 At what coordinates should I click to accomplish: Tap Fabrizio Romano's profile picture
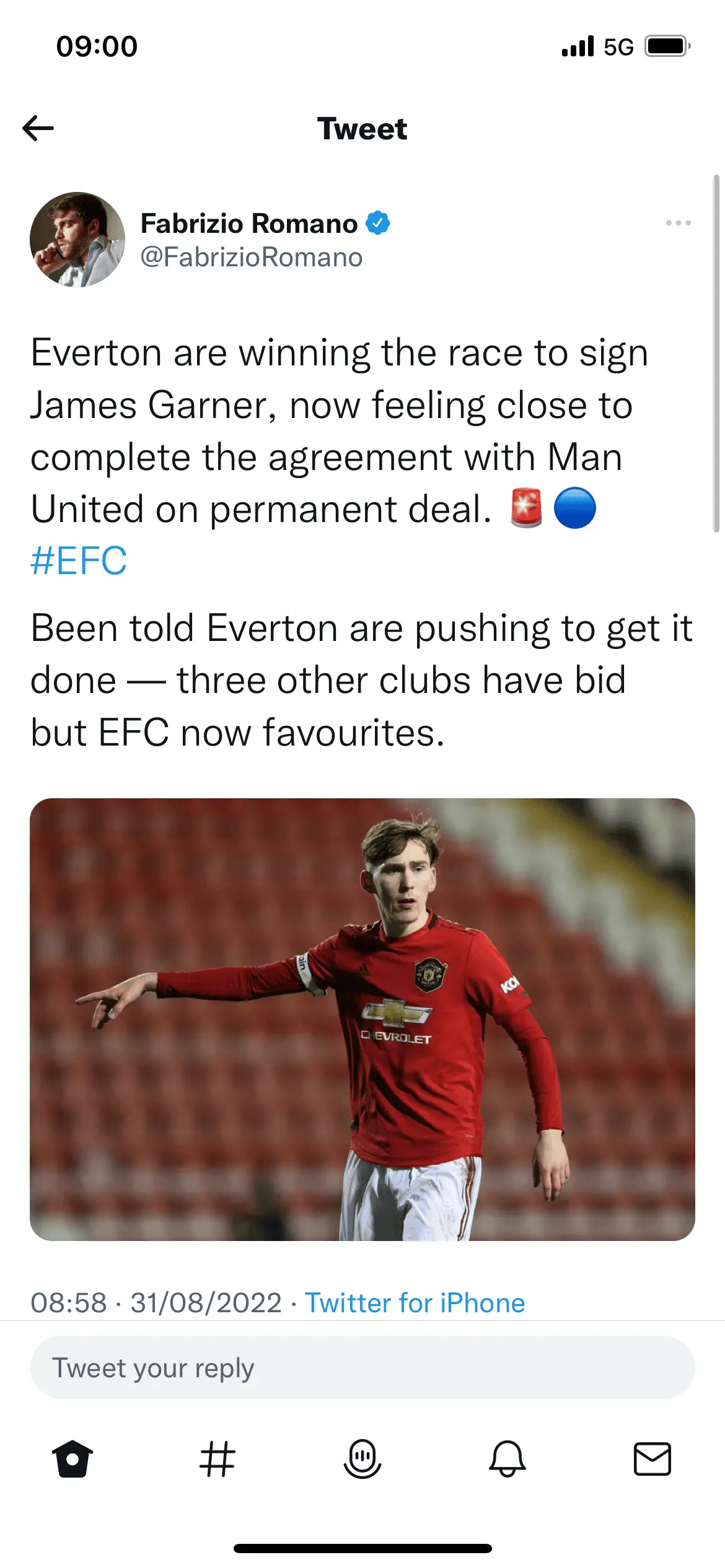coord(77,240)
